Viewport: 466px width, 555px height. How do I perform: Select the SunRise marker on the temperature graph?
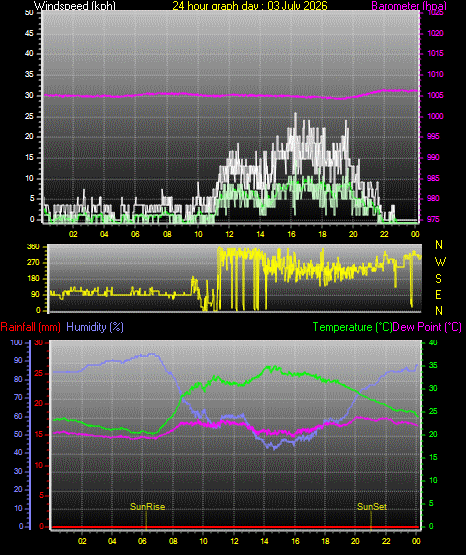pos(147,507)
